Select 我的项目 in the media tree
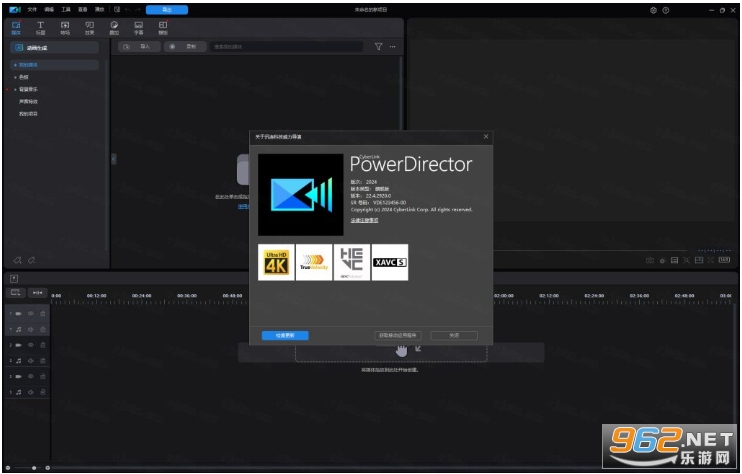Viewport: 742px width, 474px height. pyautogui.click(x=28, y=114)
